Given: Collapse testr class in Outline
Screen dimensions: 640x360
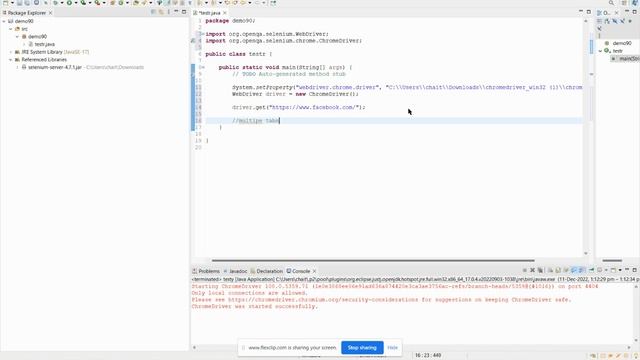Looking at the screenshot, I should point(600,51).
